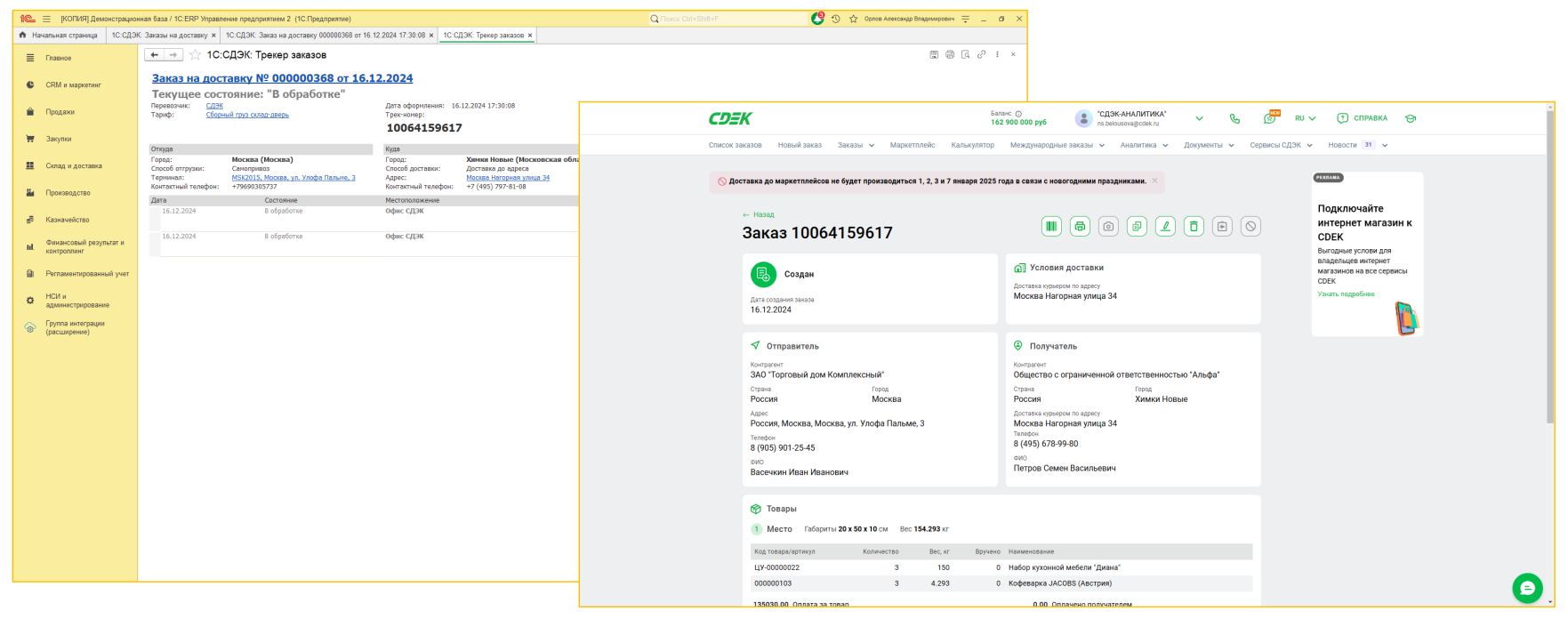Expand the Документы dropdown menu
The height and width of the screenshot is (619, 1568).
click(1209, 145)
